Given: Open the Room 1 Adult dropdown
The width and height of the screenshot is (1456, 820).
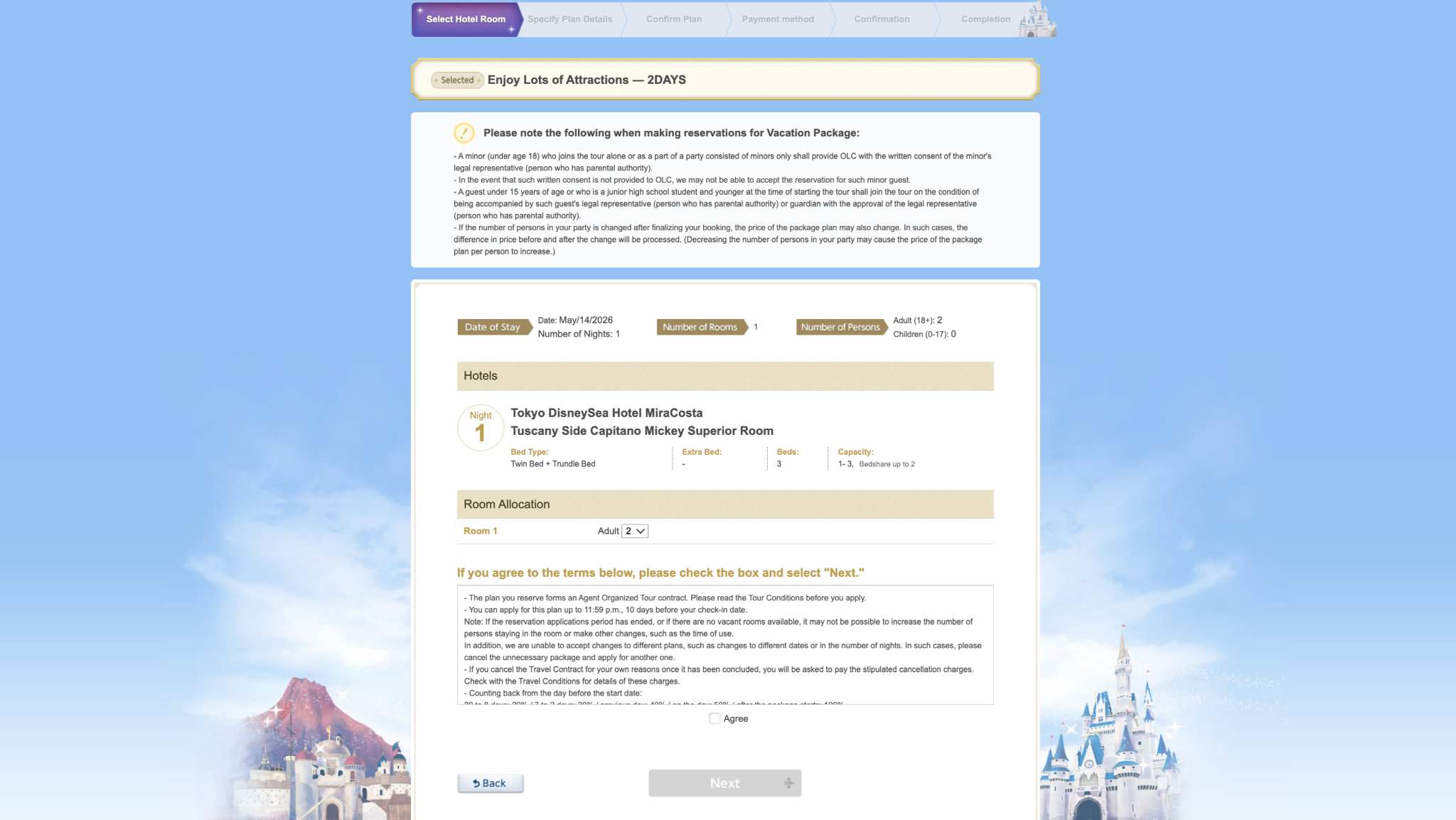Looking at the screenshot, I should pos(634,531).
